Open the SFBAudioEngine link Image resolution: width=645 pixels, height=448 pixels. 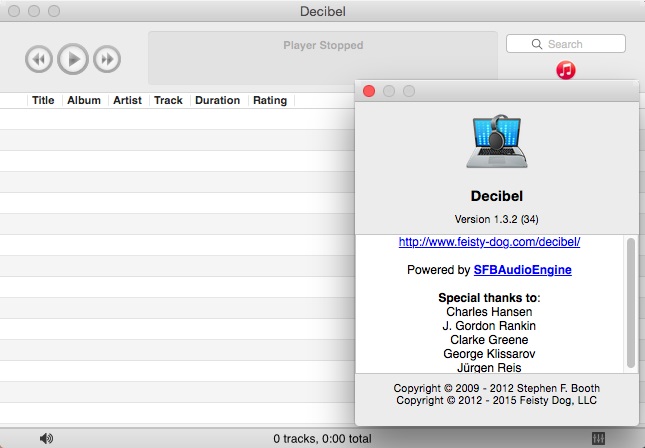point(522,270)
